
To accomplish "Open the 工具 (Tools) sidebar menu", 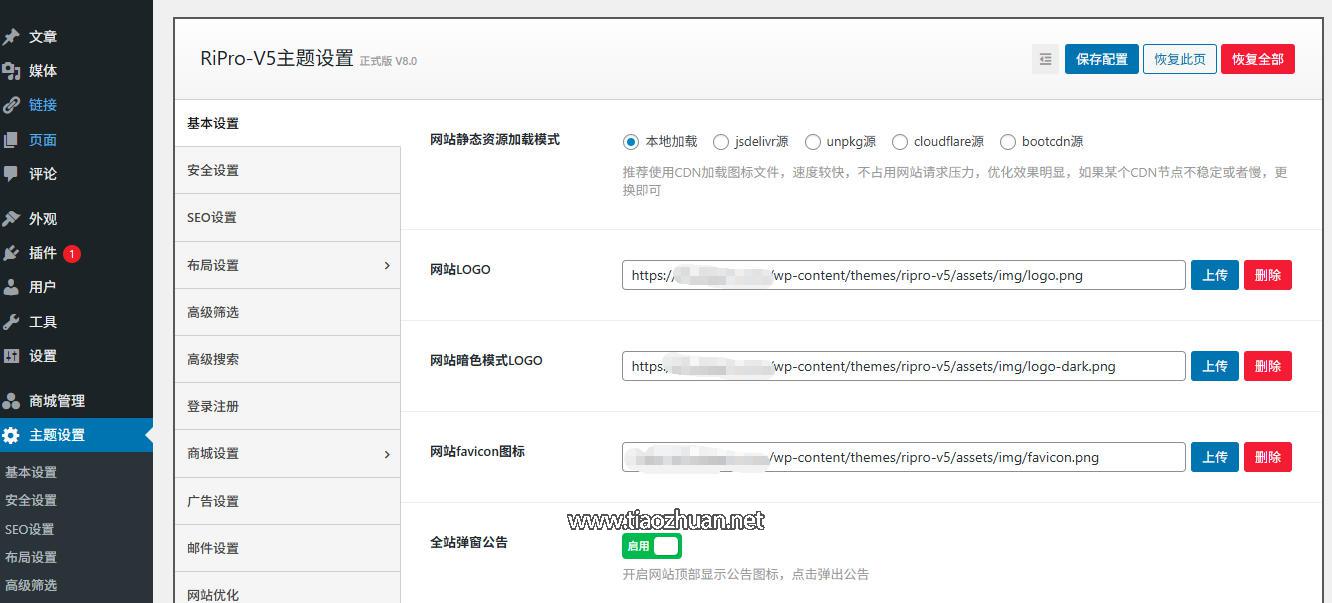I will (42, 321).
